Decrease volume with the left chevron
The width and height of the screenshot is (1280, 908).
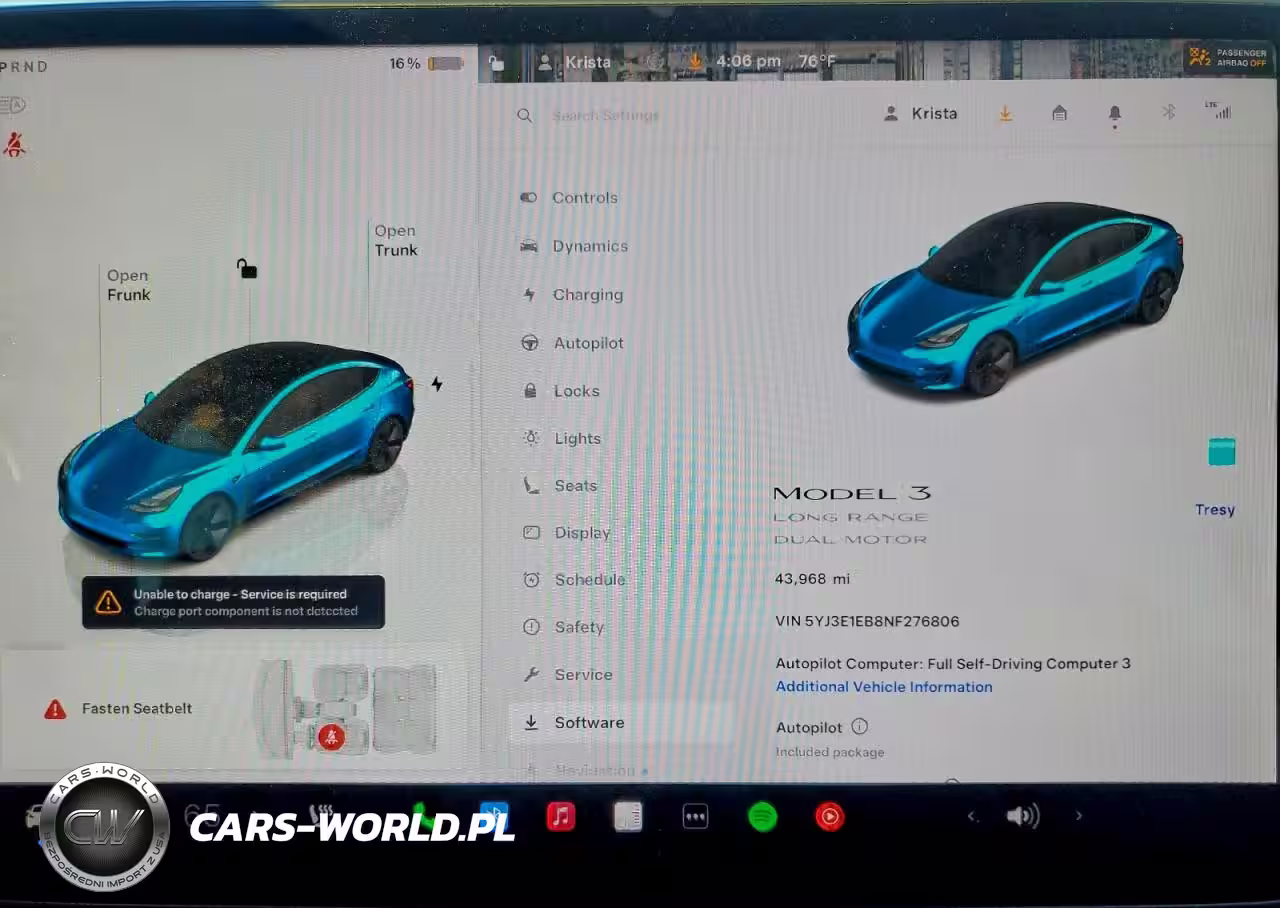tap(971, 816)
